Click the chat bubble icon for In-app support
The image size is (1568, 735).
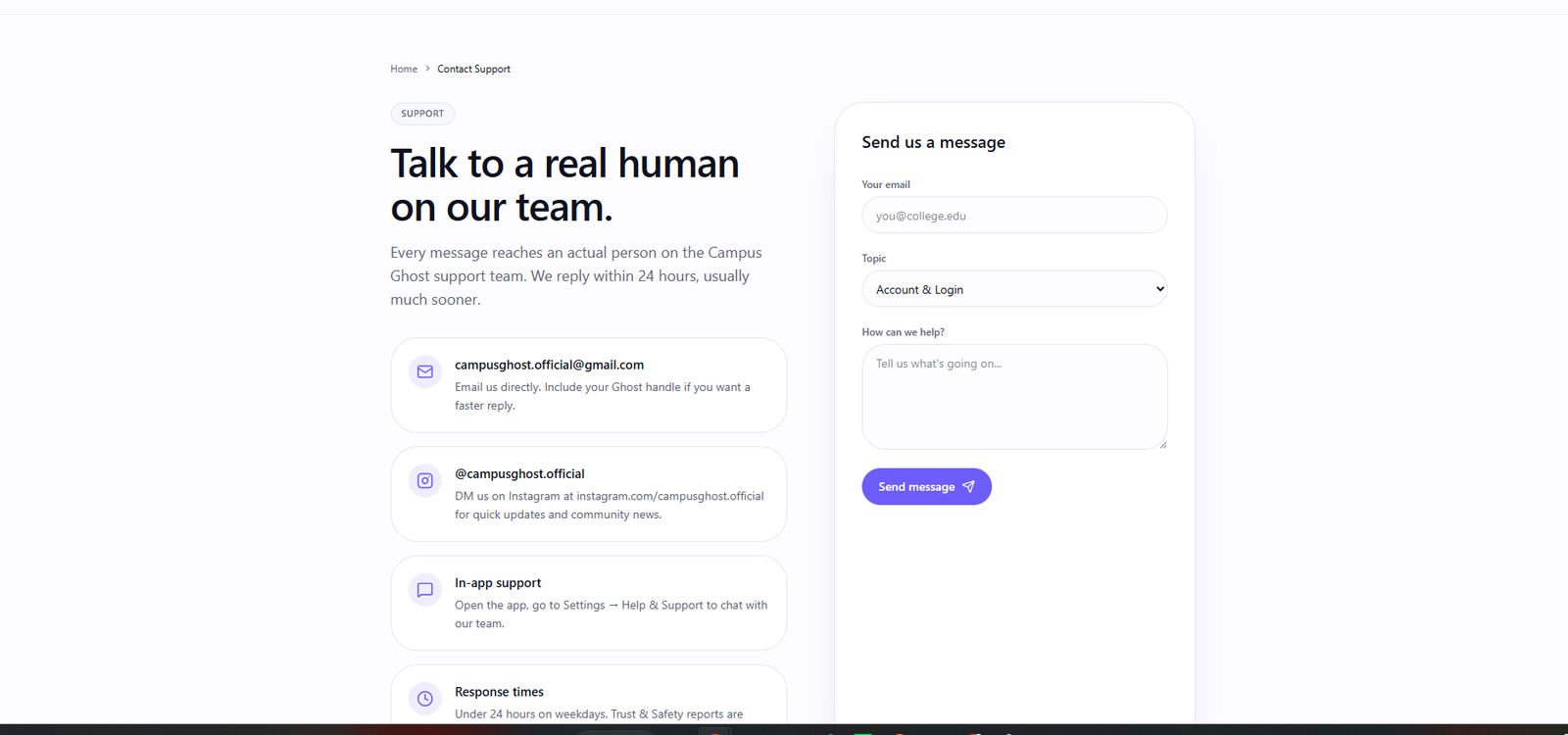[425, 590]
